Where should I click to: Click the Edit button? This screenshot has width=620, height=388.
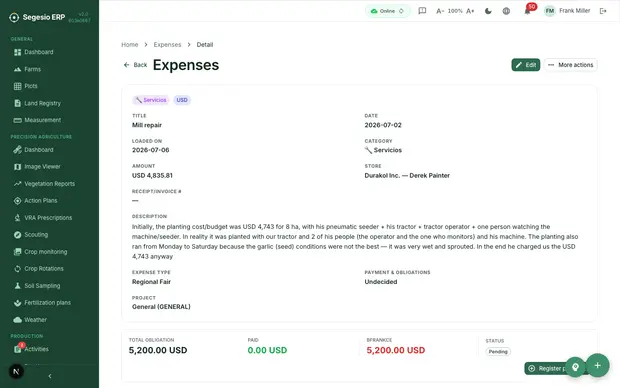[x=525, y=65]
